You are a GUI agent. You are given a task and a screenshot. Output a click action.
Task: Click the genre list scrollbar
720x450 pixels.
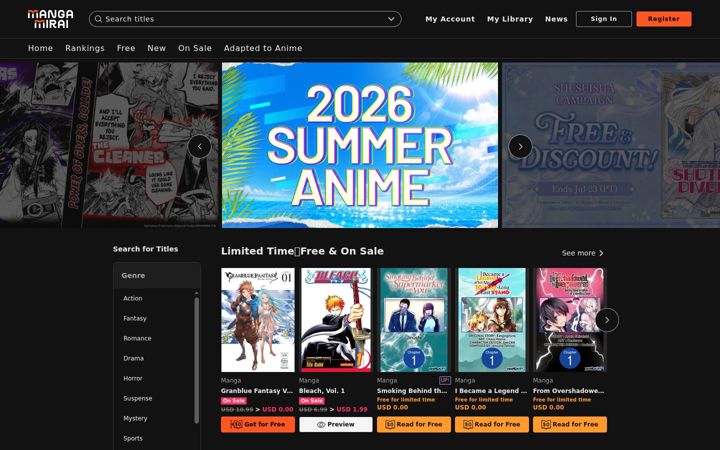pyautogui.click(x=197, y=360)
